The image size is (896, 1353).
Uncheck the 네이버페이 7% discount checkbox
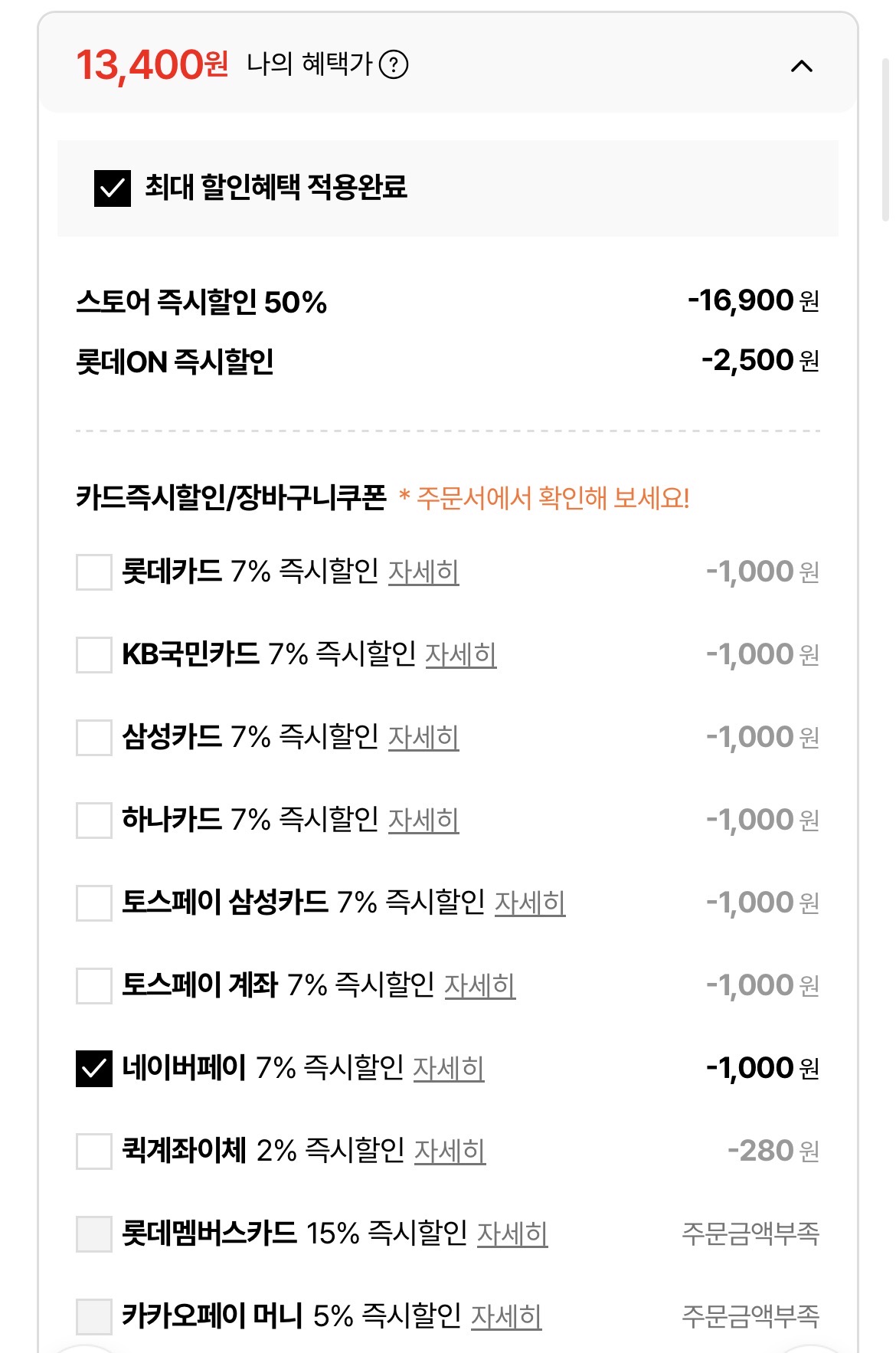94,1069
